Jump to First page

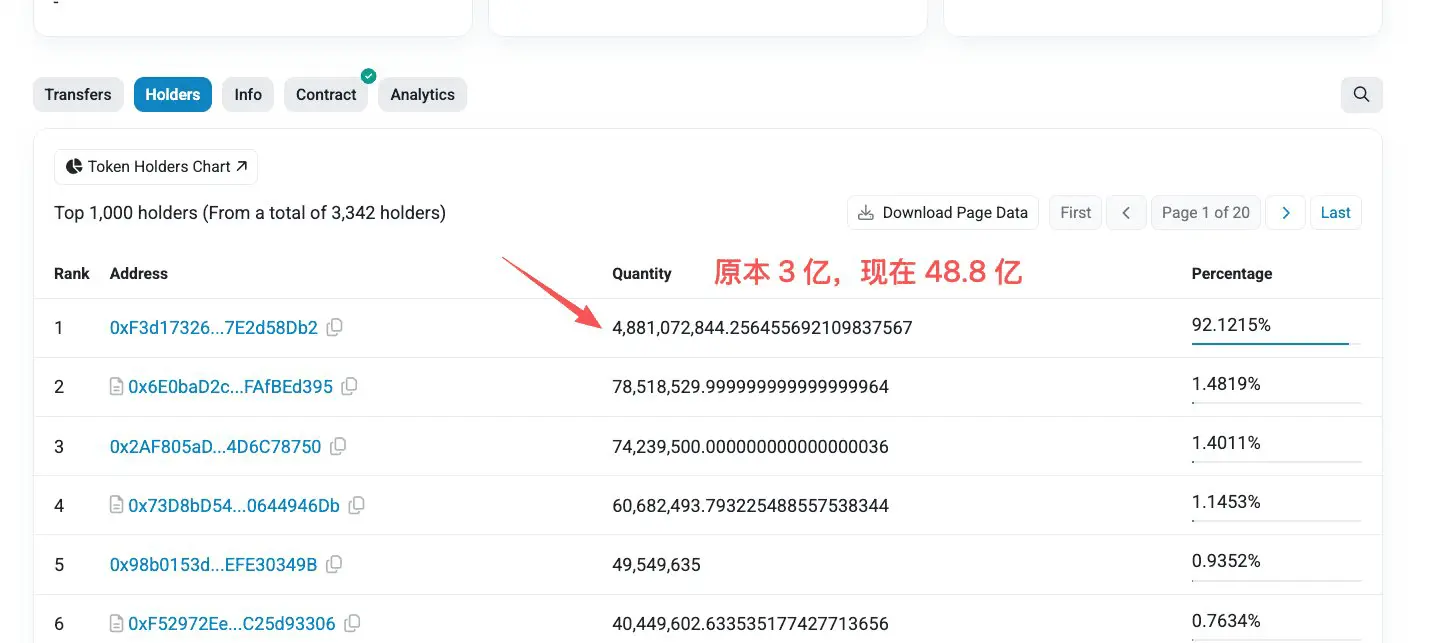(1076, 212)
